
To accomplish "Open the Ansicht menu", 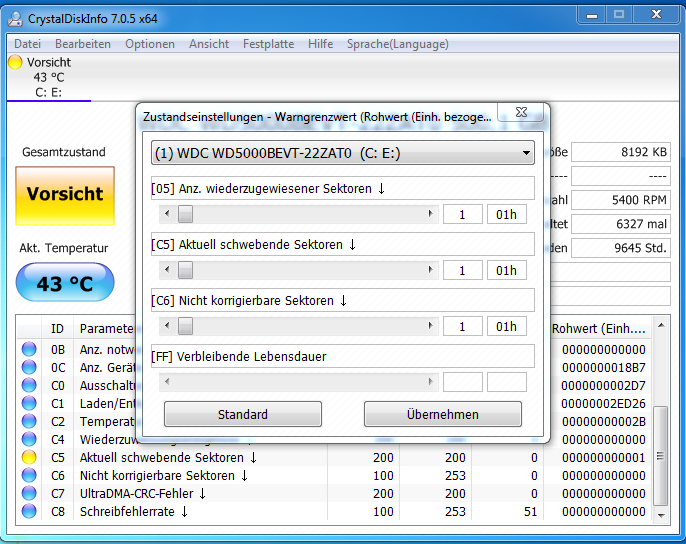I will tap(209, 44).
